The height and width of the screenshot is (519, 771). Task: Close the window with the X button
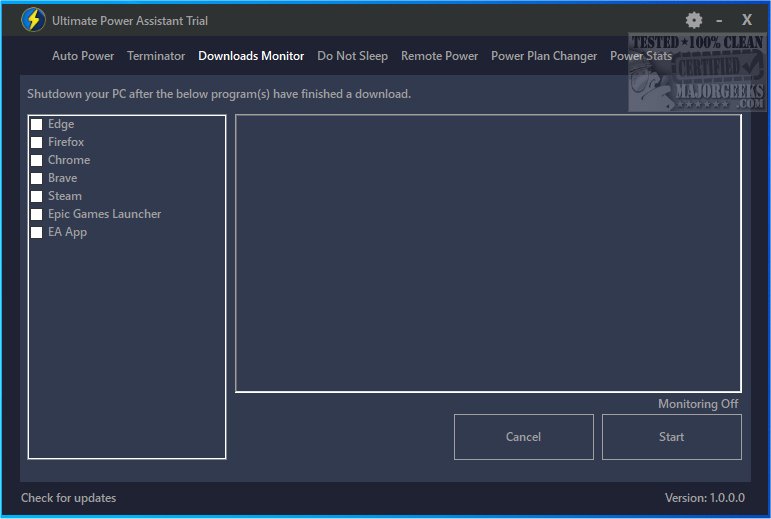747,20
